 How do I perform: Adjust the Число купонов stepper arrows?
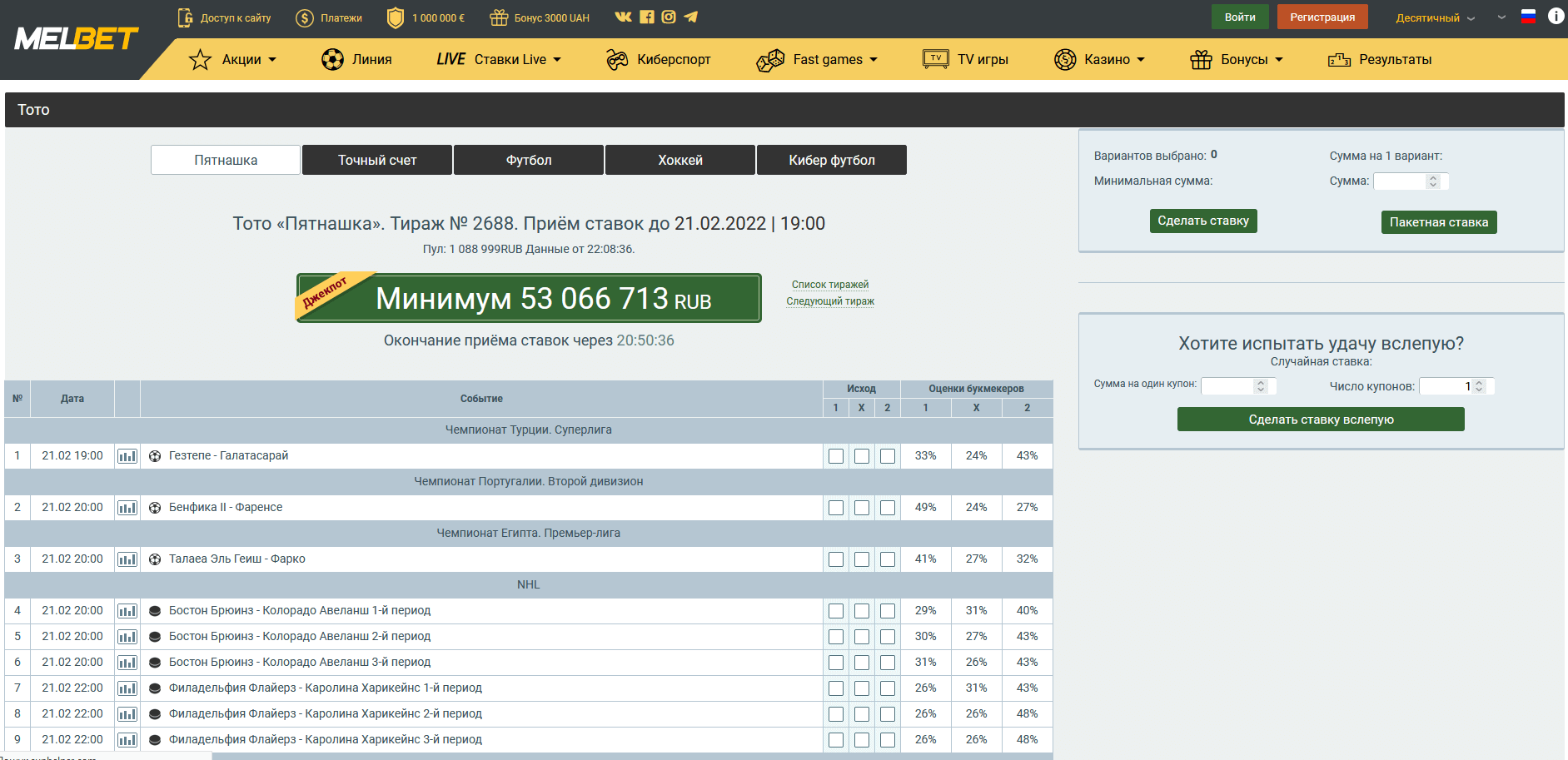point(1479,386)
